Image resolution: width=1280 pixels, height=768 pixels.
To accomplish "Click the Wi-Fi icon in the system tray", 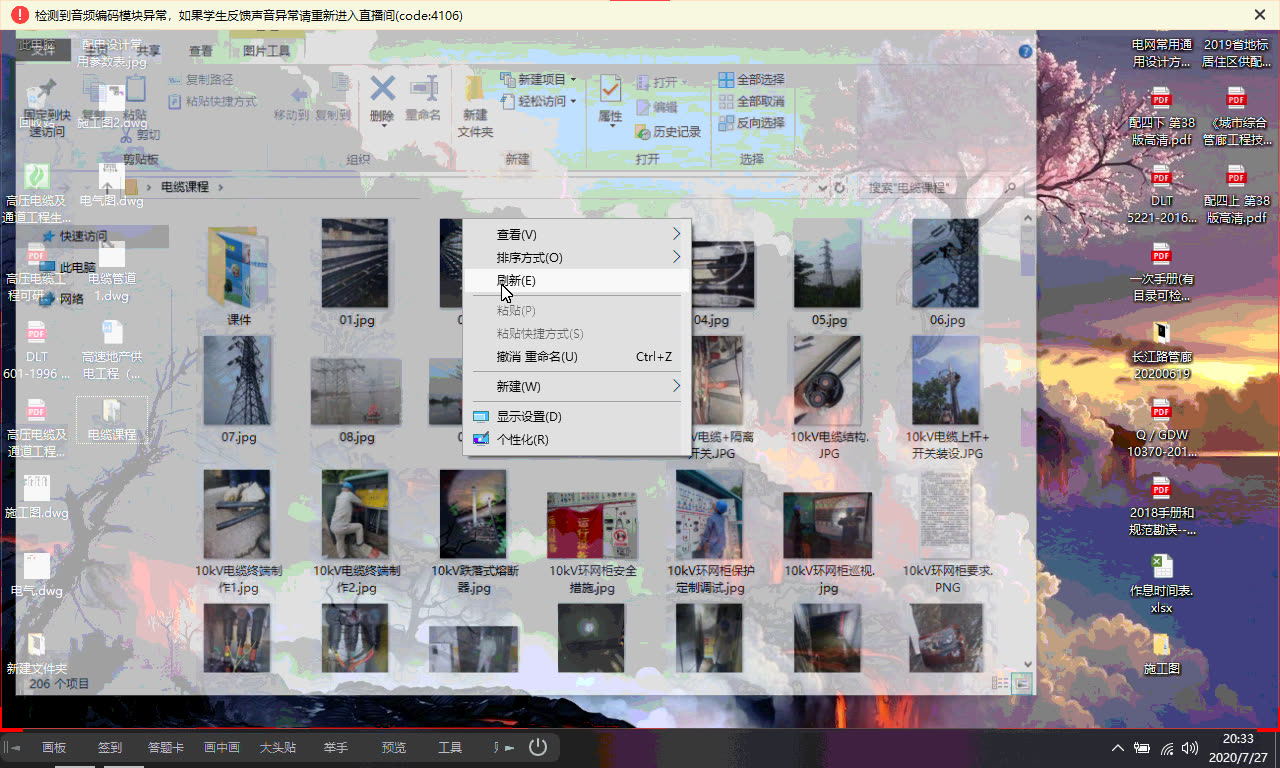I will coord(1166,747).
